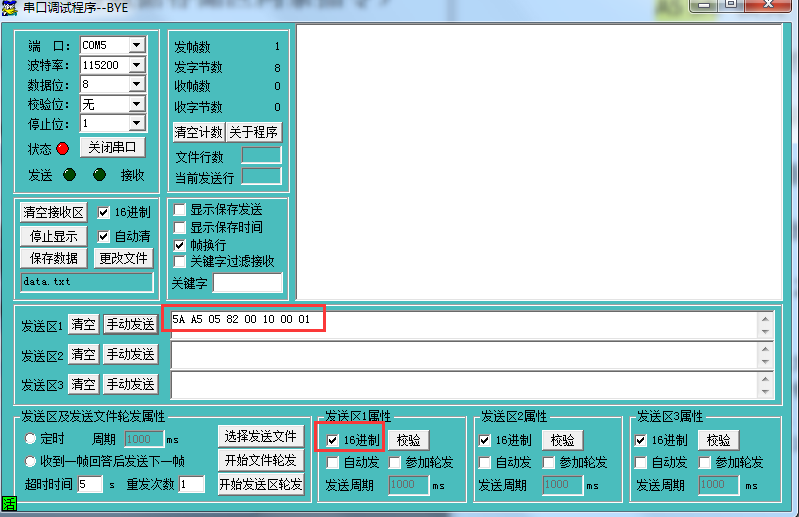Click the 关闭串口 button
799x517 pixels.
point(113,147)
